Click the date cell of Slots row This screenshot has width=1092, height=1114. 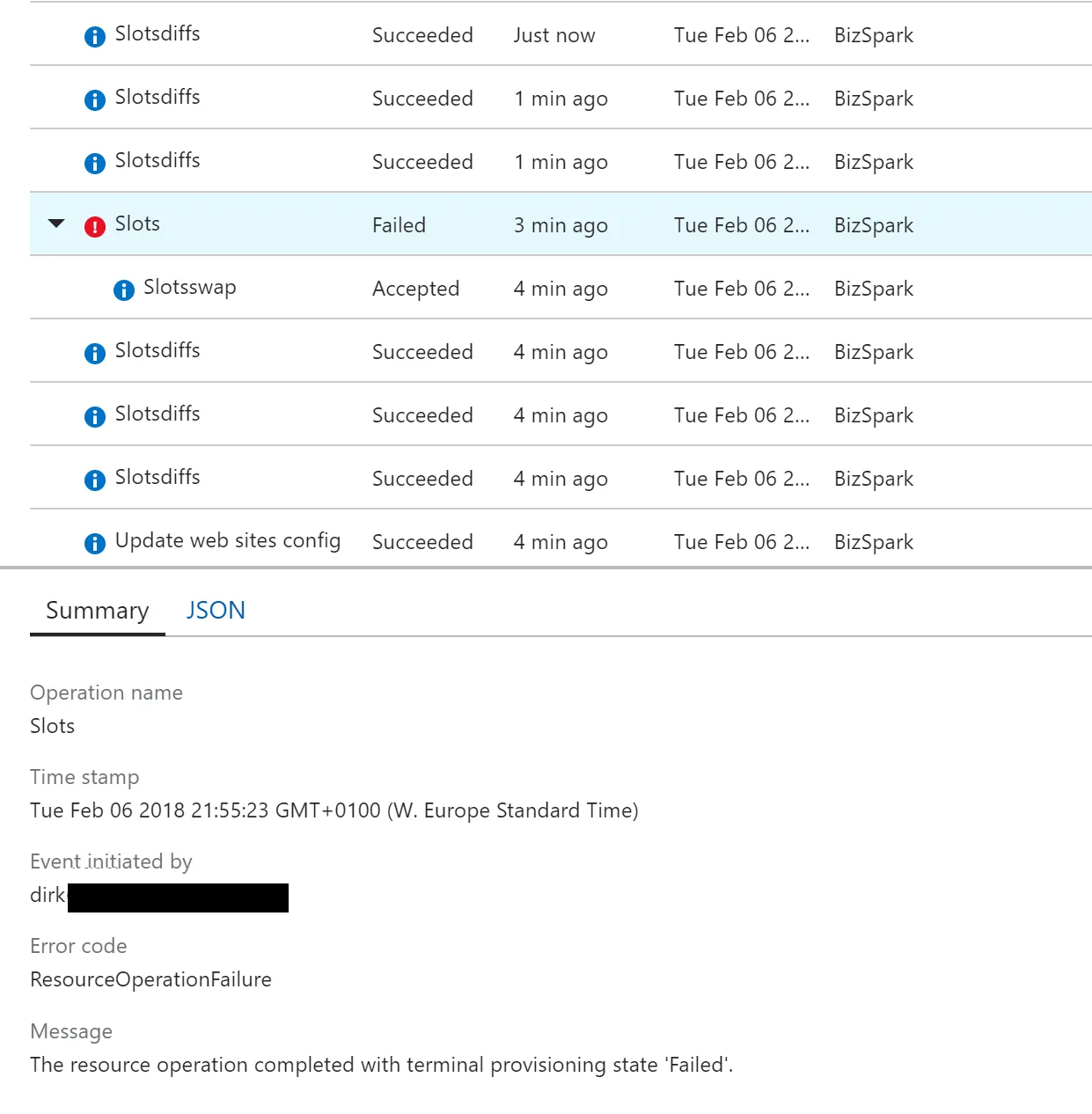[741, 225]
